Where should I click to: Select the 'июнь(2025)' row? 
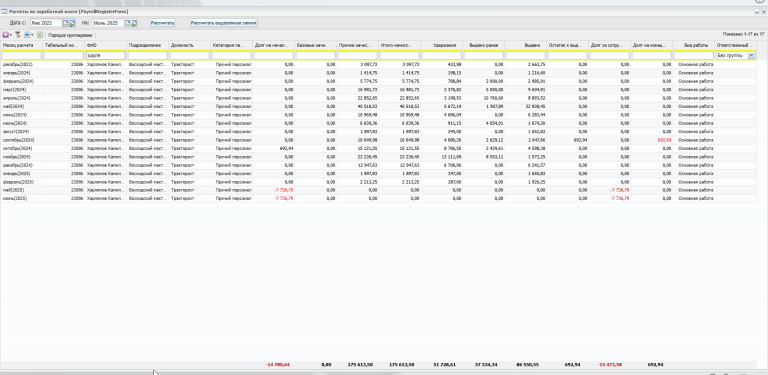click(378, 198)
